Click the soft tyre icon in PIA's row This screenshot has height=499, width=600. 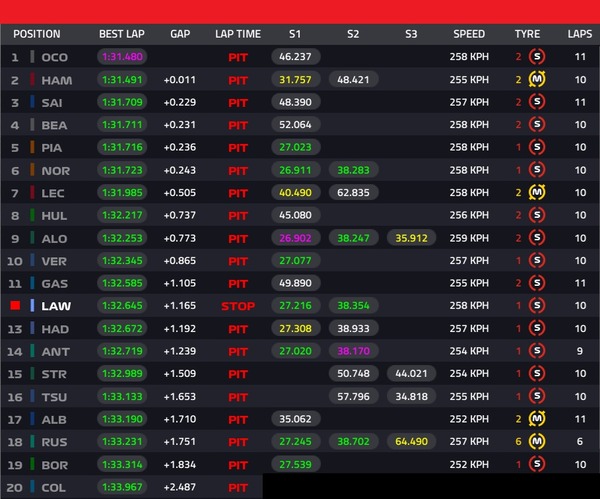click(537, 147)
